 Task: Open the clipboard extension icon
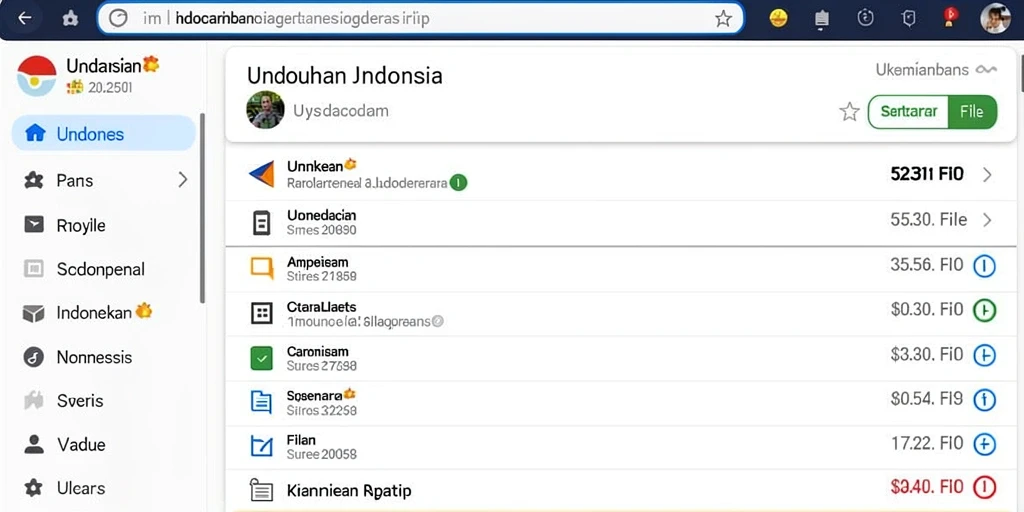click(x=822, y=19)
